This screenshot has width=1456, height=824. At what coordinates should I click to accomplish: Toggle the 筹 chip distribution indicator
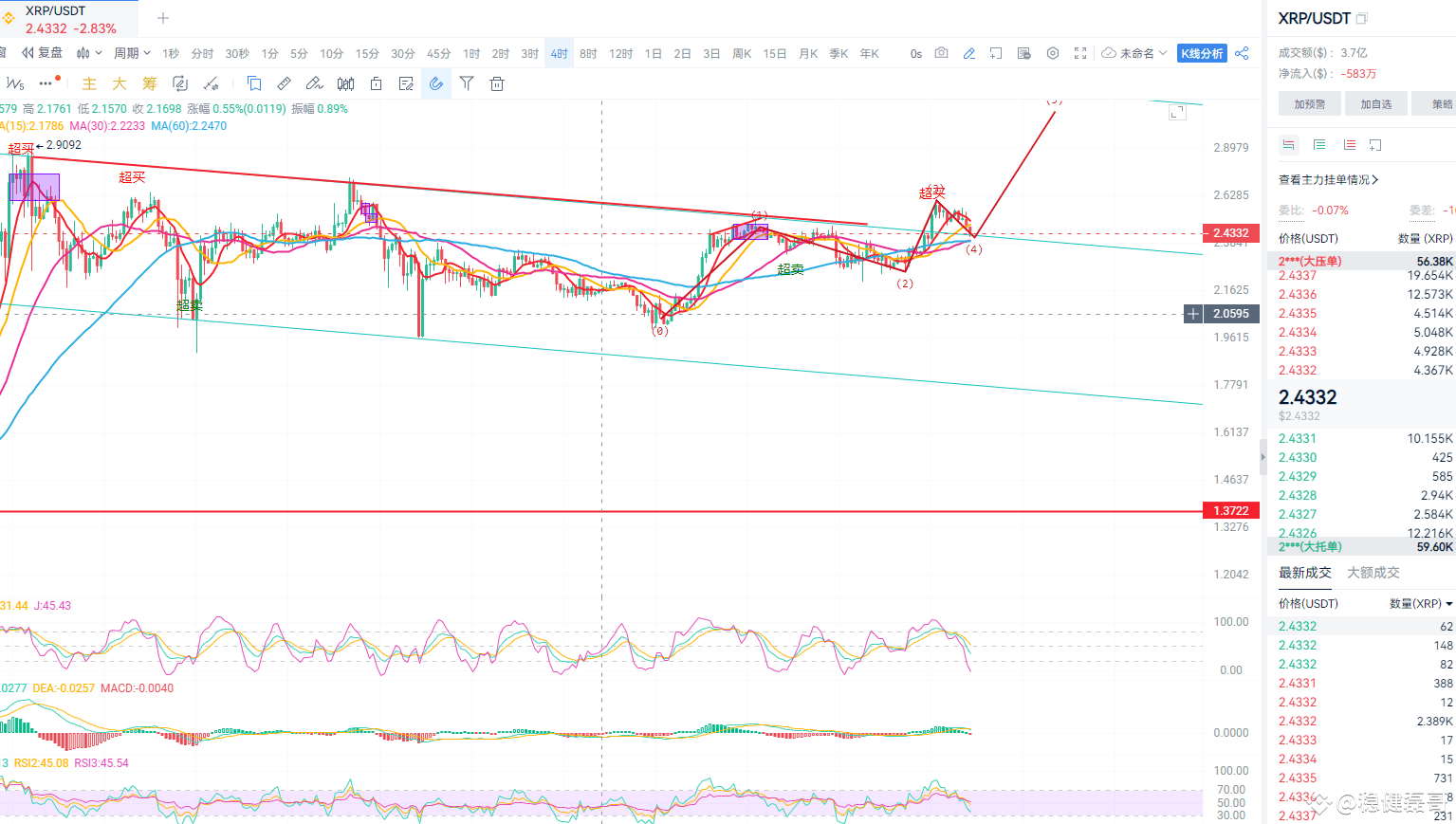point(150,83)
